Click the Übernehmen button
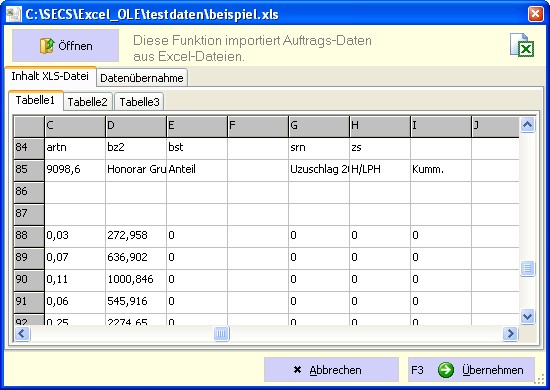 click(471, 370)
